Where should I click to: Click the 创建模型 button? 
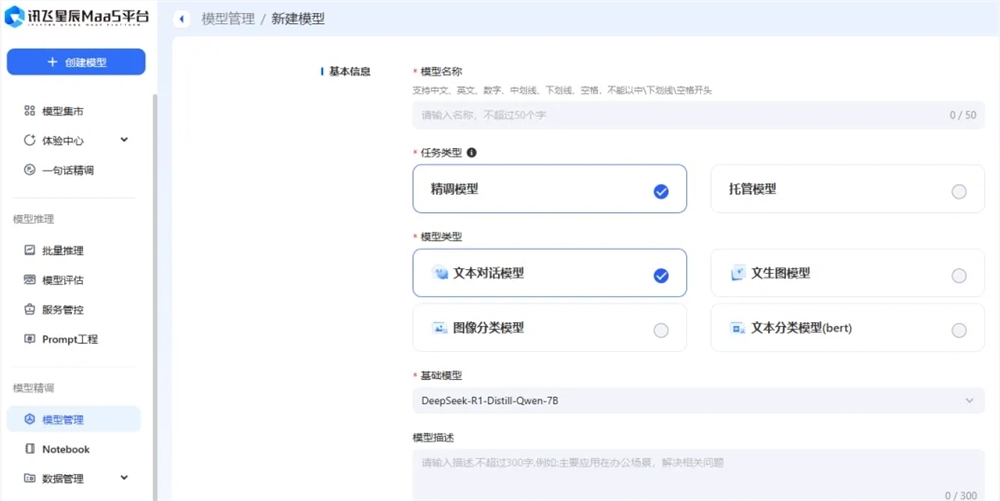pos(76,62)
